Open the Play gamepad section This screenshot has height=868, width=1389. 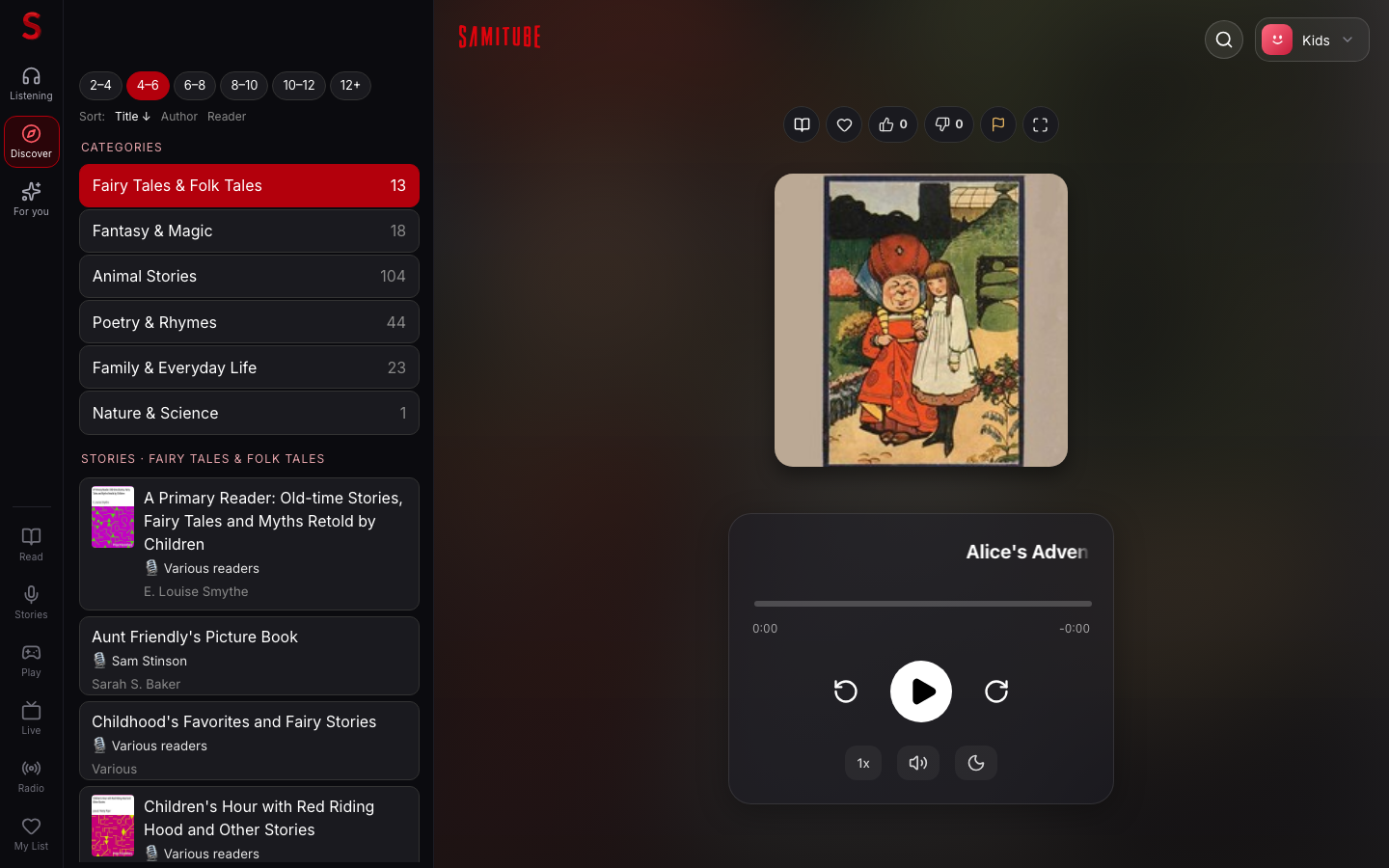tap(31, 661)
